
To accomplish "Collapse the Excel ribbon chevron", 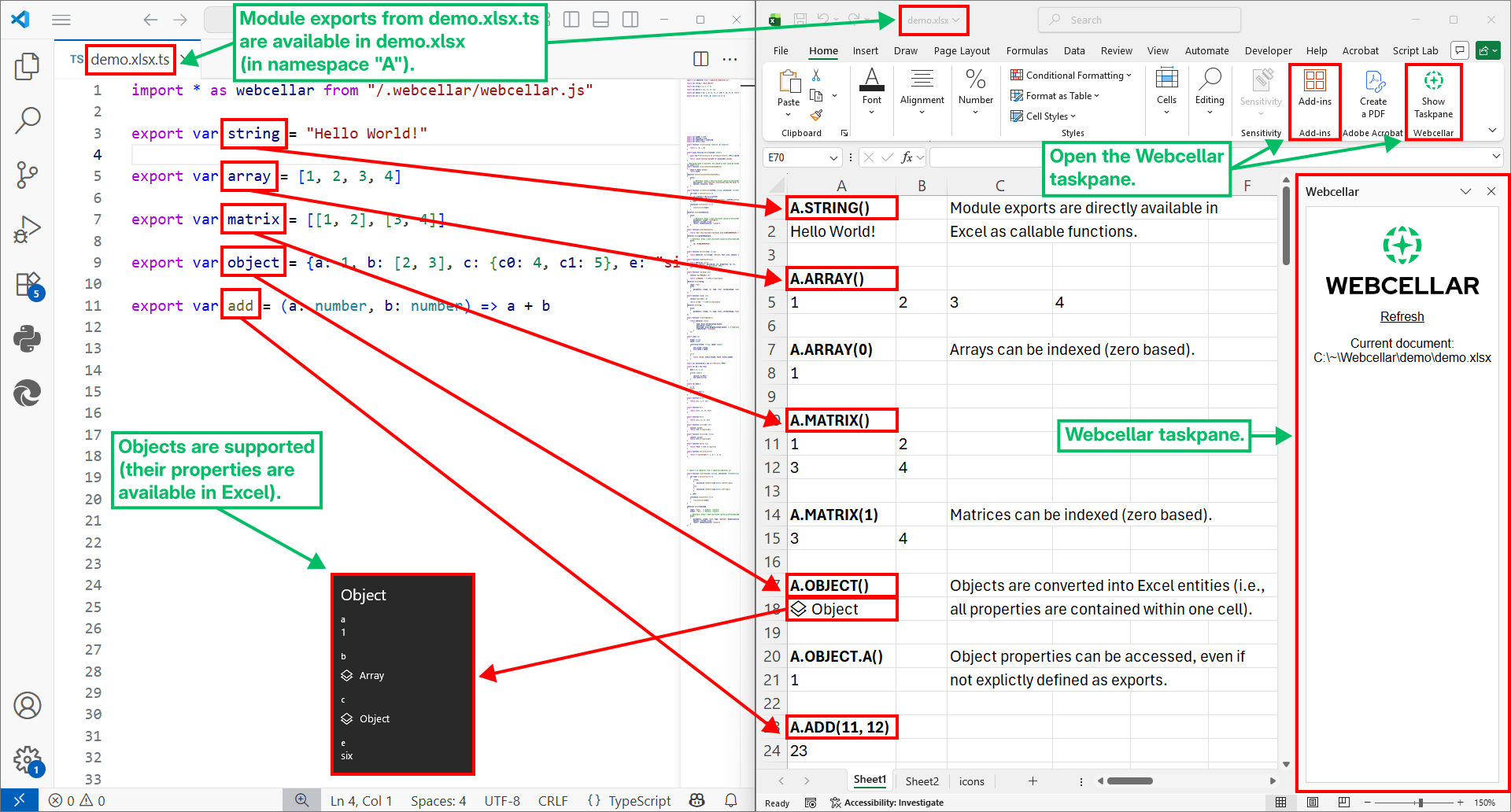I will (x=1492, y=131).
